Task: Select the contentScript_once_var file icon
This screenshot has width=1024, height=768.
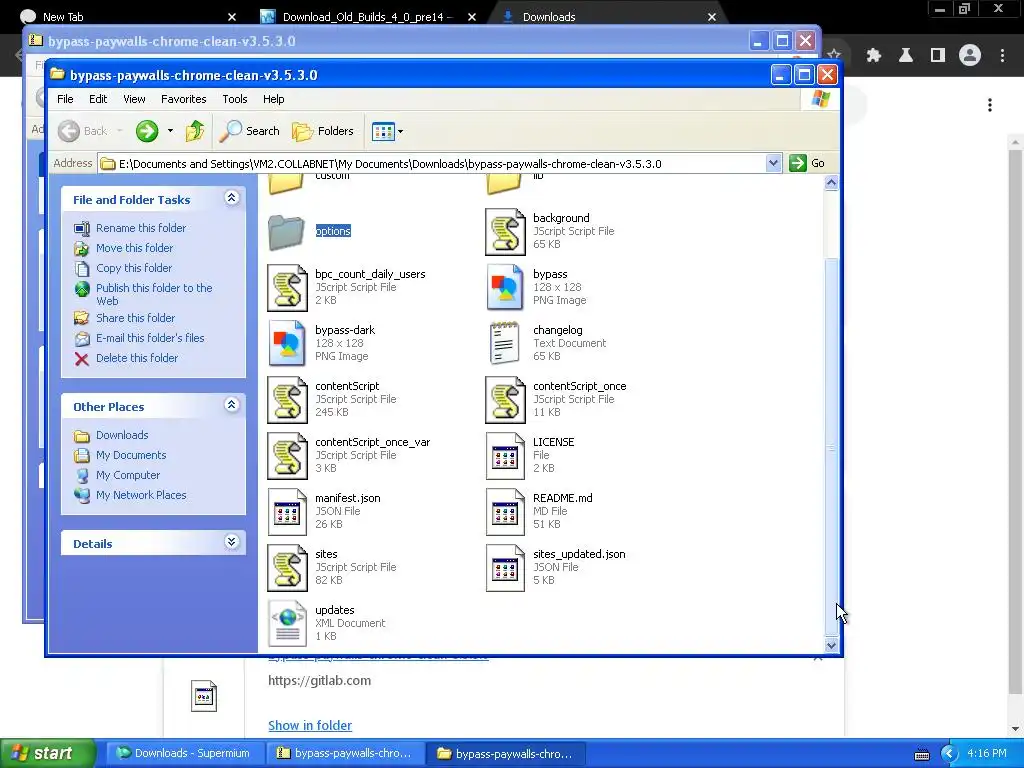Action: click(x=287, y=456)
